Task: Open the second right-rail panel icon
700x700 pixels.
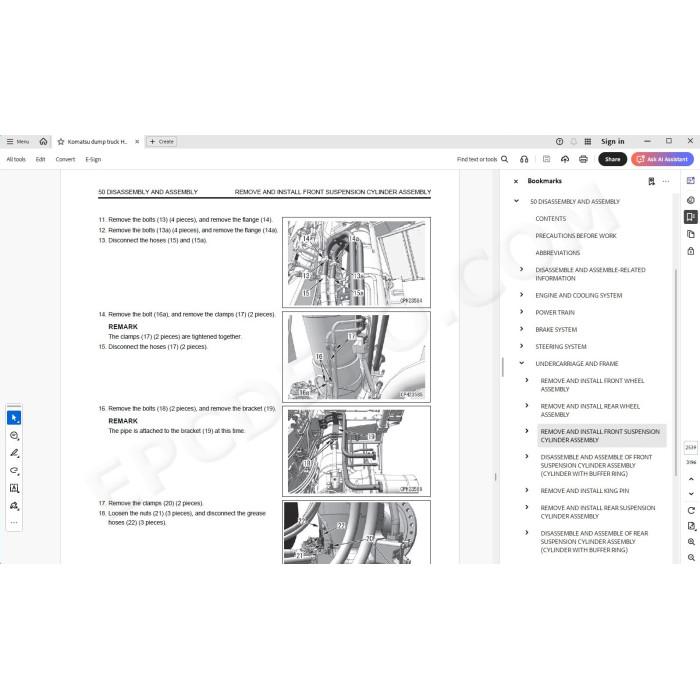Action: (691, 200)
